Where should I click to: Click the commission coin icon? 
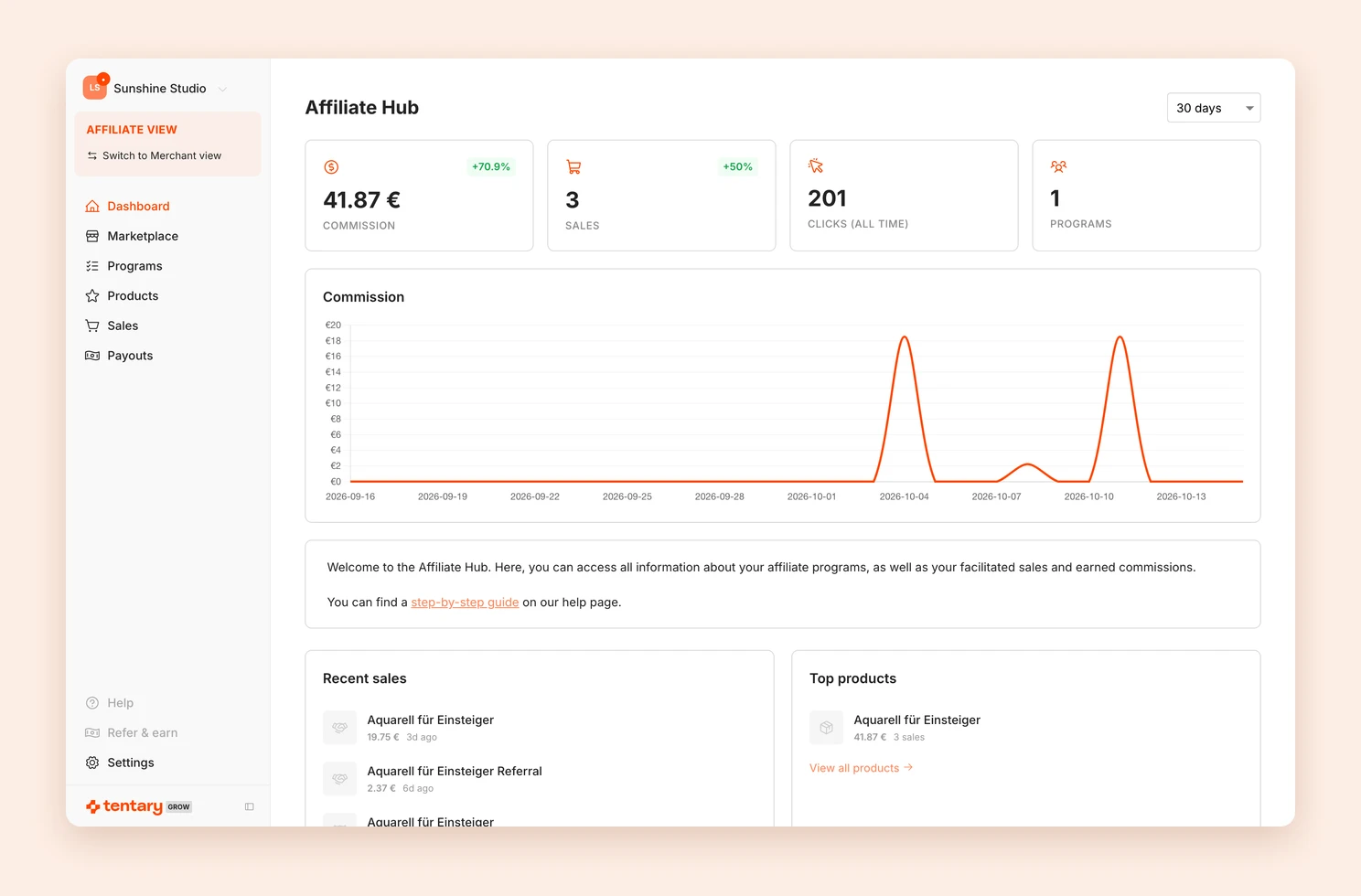pyautogui.click(x=331, y=167)
